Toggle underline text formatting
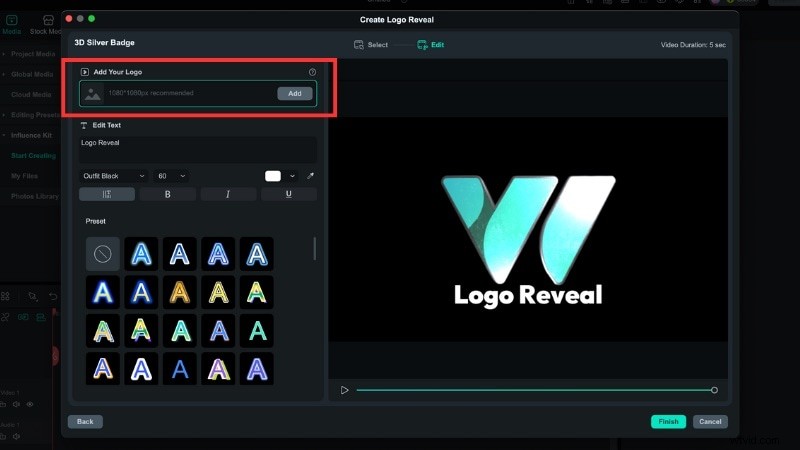Image resolution: width=800 pixels, height=450 pixels. (x=289, y=194)
